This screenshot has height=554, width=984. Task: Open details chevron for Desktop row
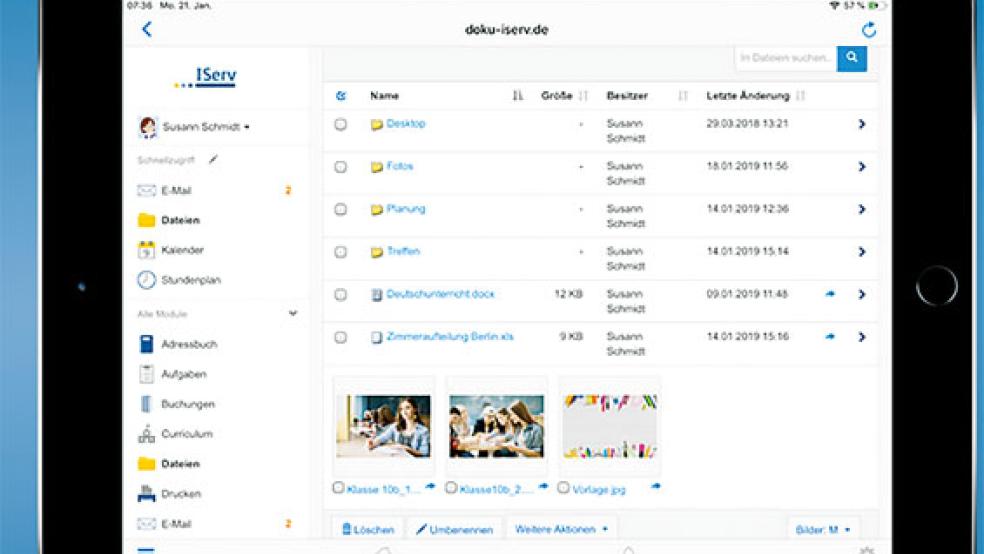(862, 124)
